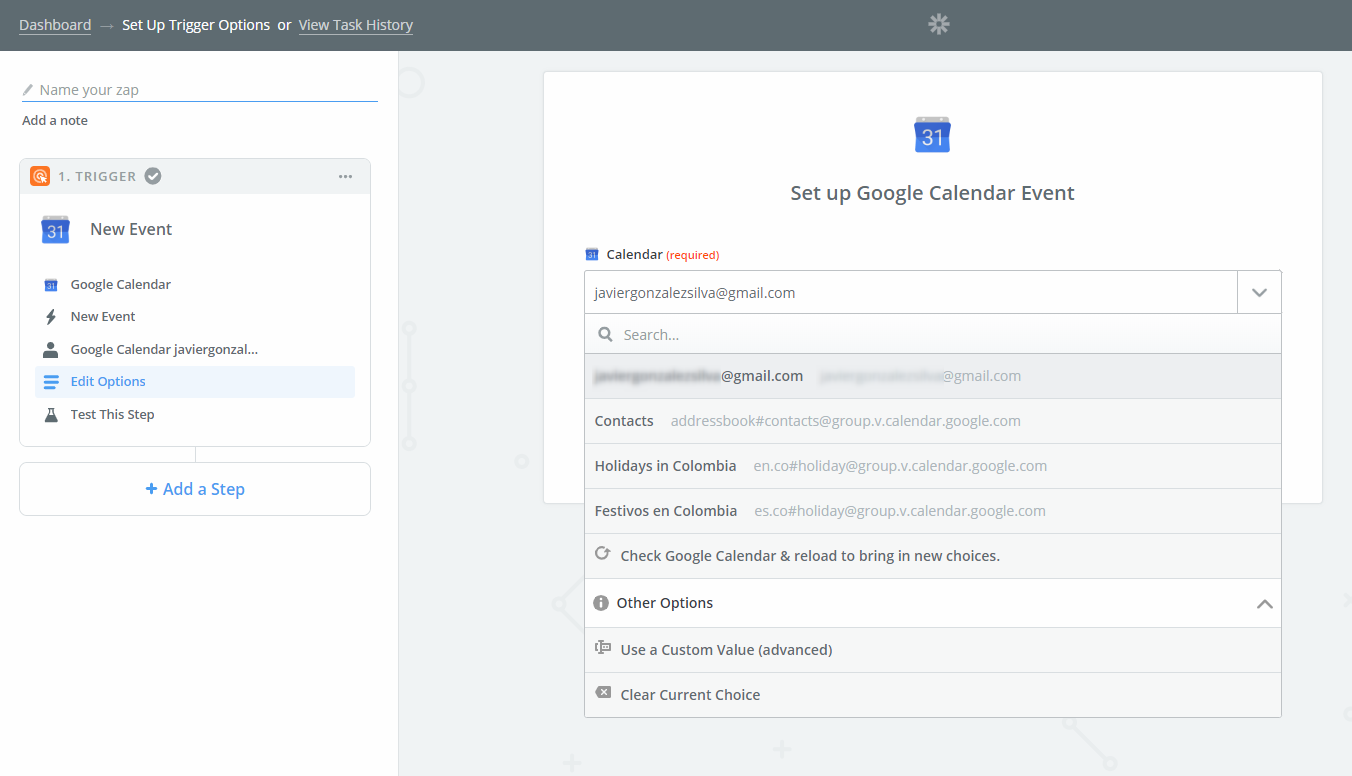
Task: Select the Holidays in Colombia calendar
Action: [x=665, y=466]
